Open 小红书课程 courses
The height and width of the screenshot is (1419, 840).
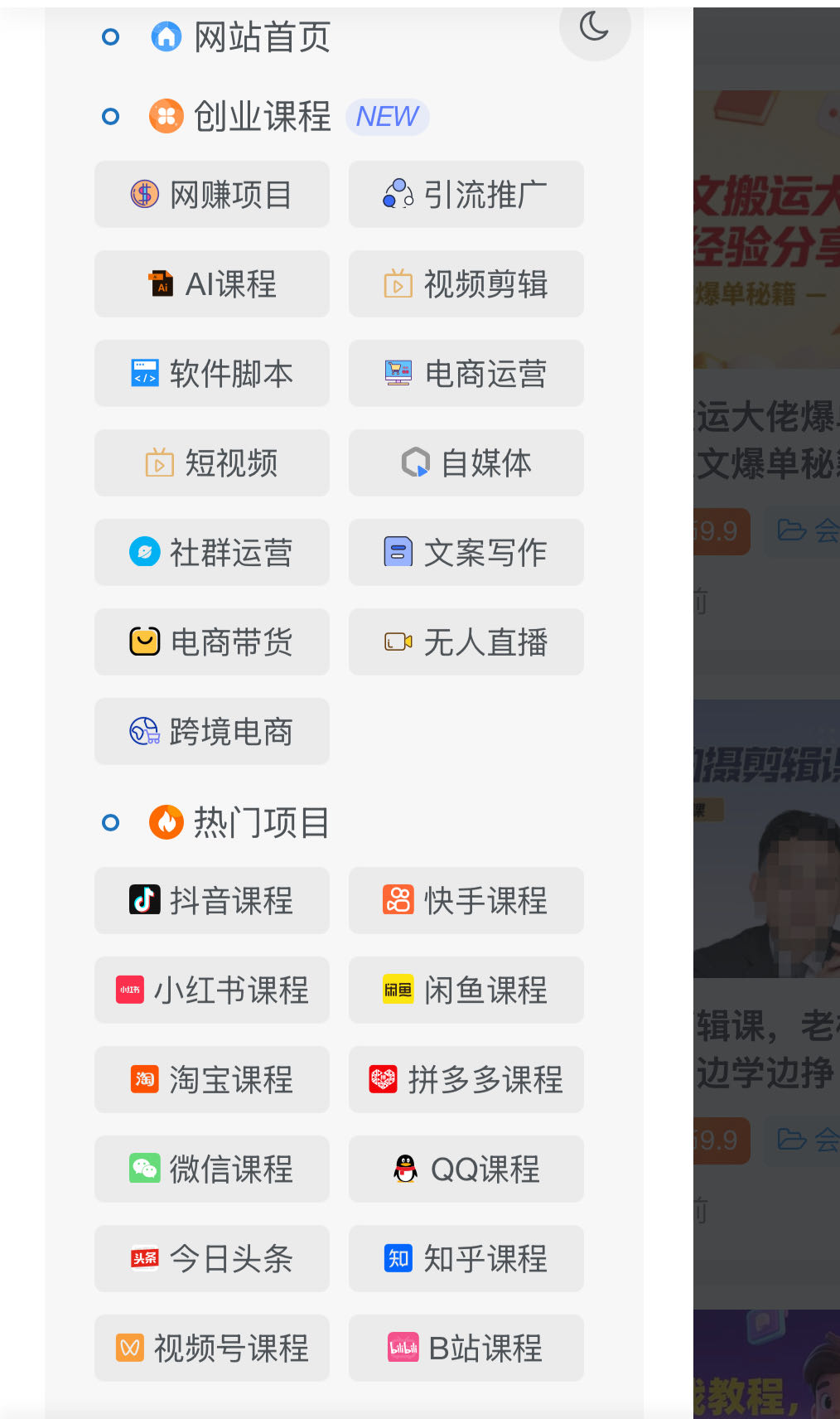pyautogui.click(x=212, y=990)
